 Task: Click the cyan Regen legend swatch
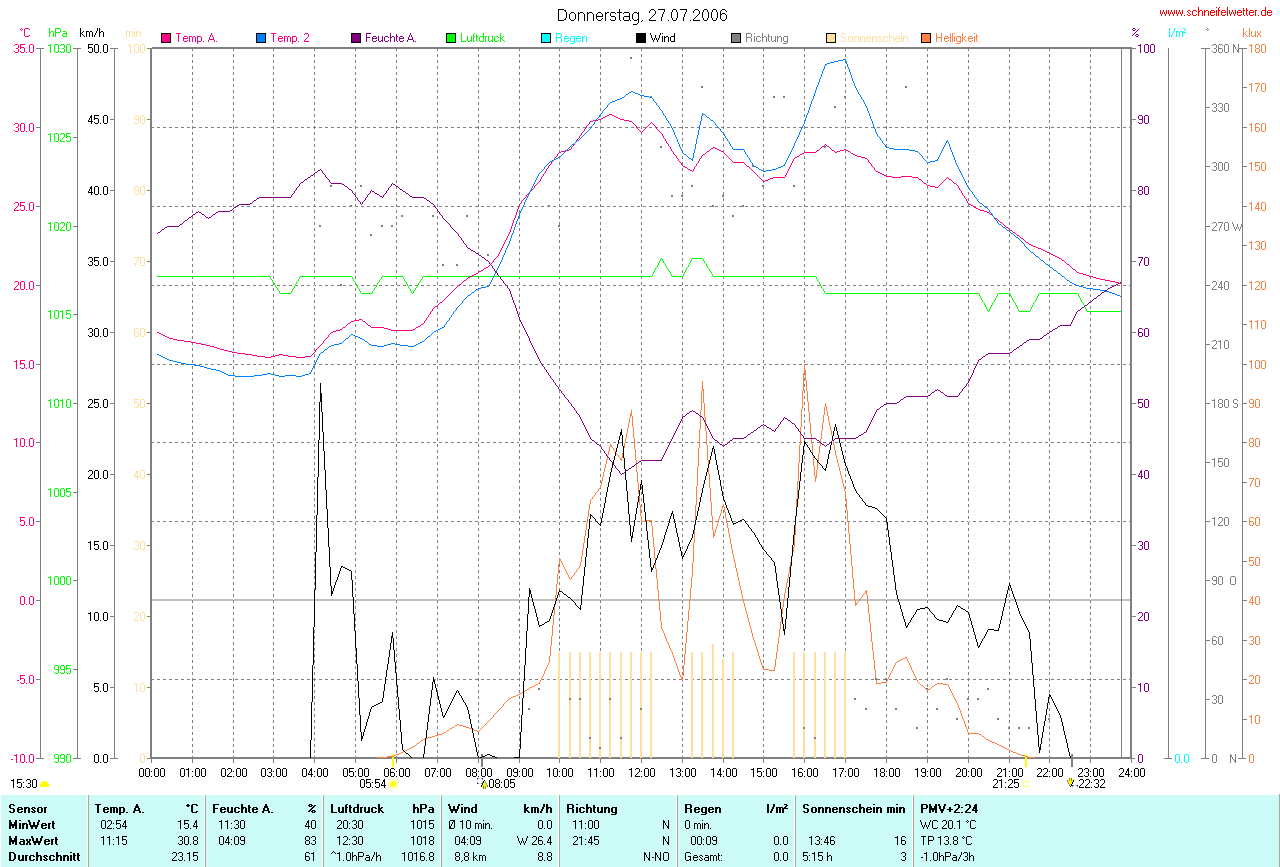pyautogui.click(x=546, y=38)
